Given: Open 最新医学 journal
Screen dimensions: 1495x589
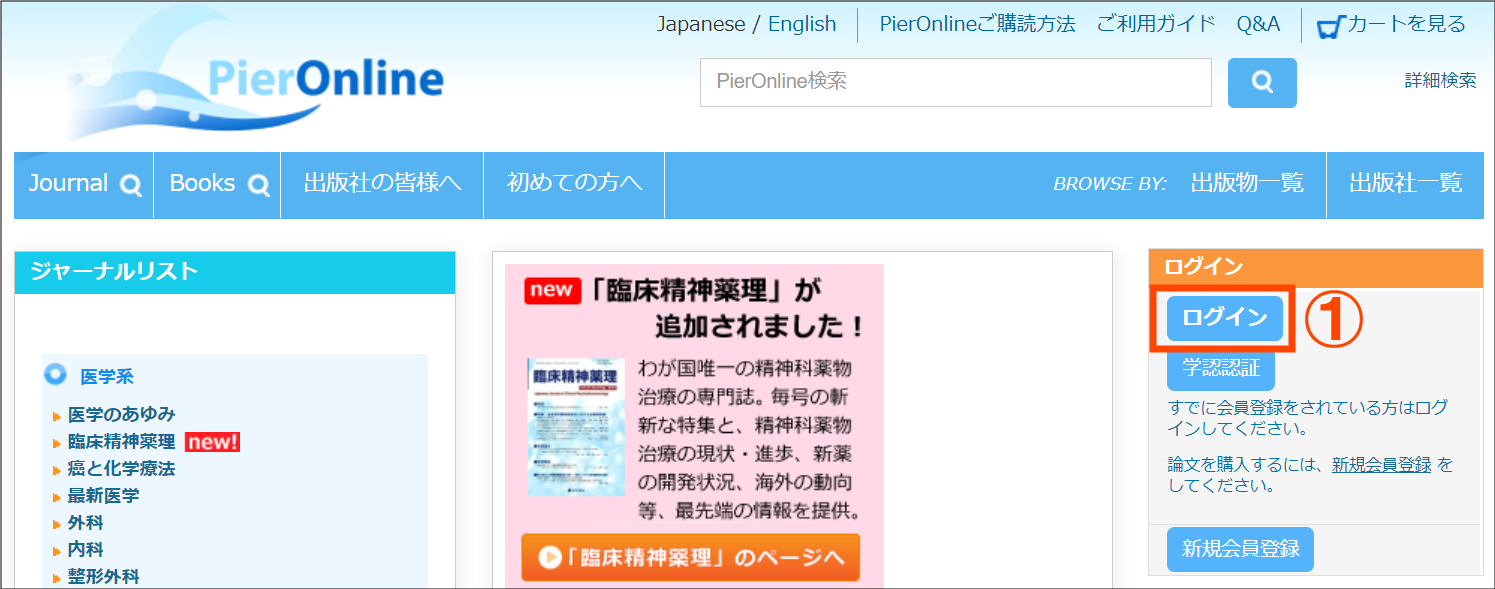Looking at the screenshot, I should 104,495.
